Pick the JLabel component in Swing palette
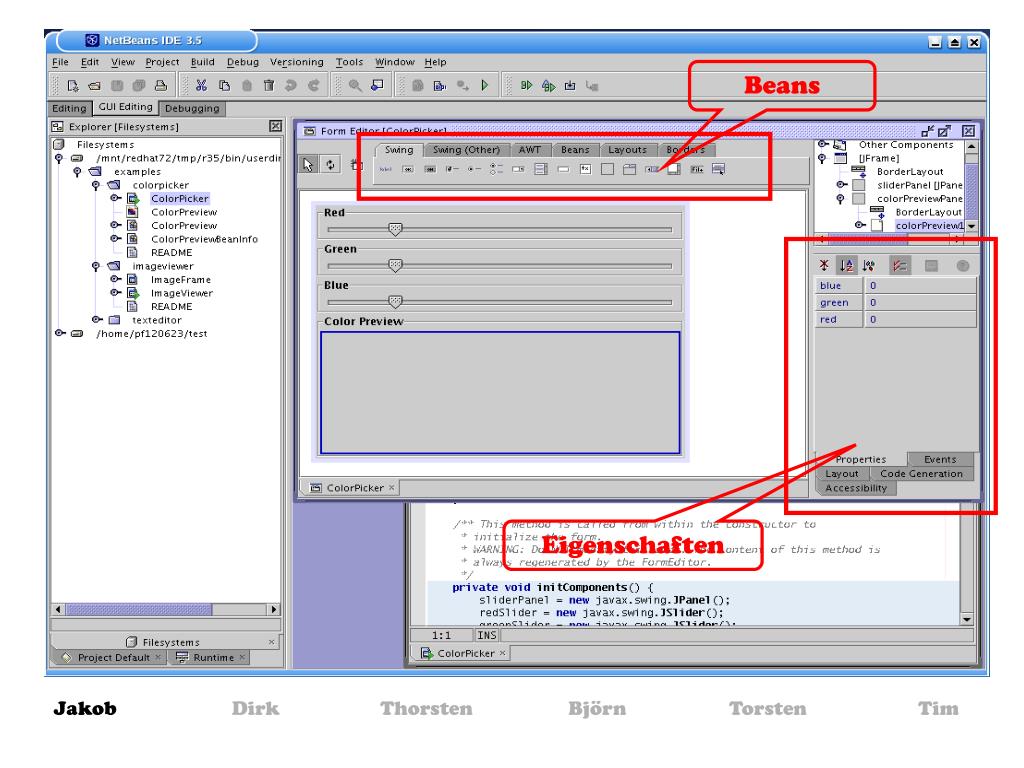The image size is (1024, 768). pyautogui.click(x=386, y=170)
